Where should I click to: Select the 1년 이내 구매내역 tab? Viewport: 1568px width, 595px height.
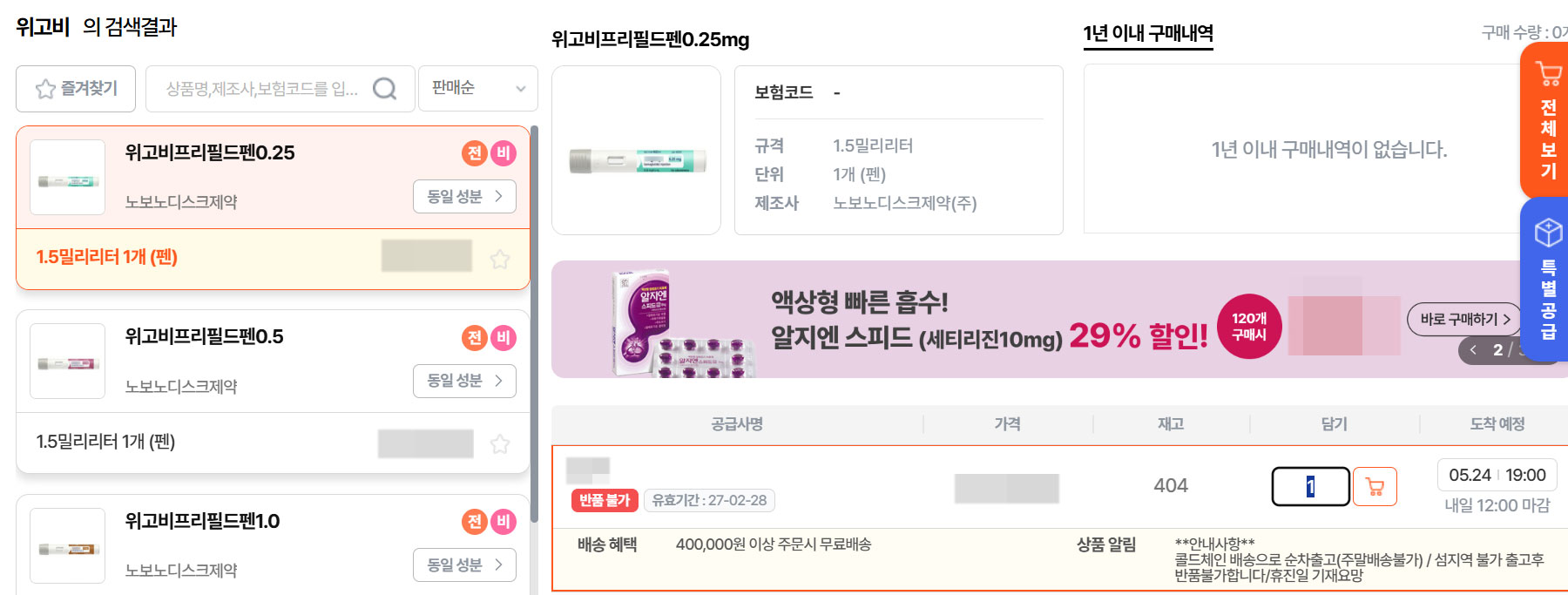(x=1148, y=34)
